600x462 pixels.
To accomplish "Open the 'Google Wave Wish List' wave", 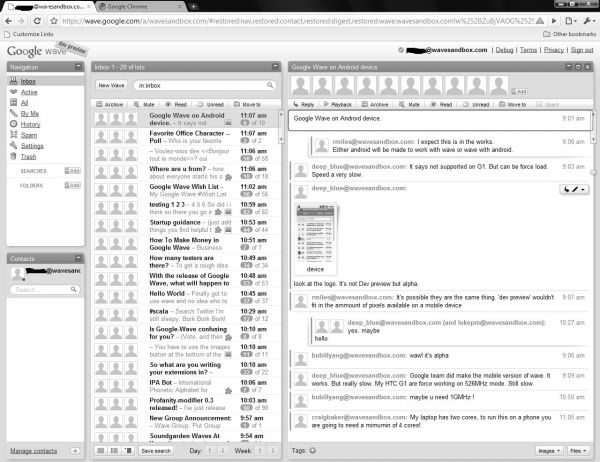I will [x=186, y=190].
